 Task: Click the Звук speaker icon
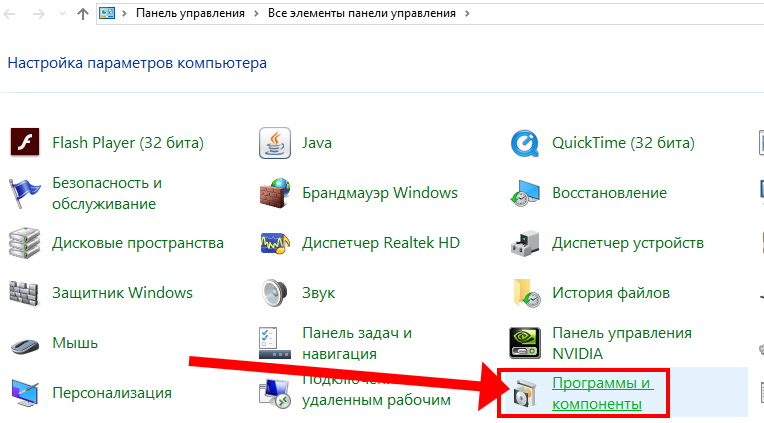(x=275, y=293)
